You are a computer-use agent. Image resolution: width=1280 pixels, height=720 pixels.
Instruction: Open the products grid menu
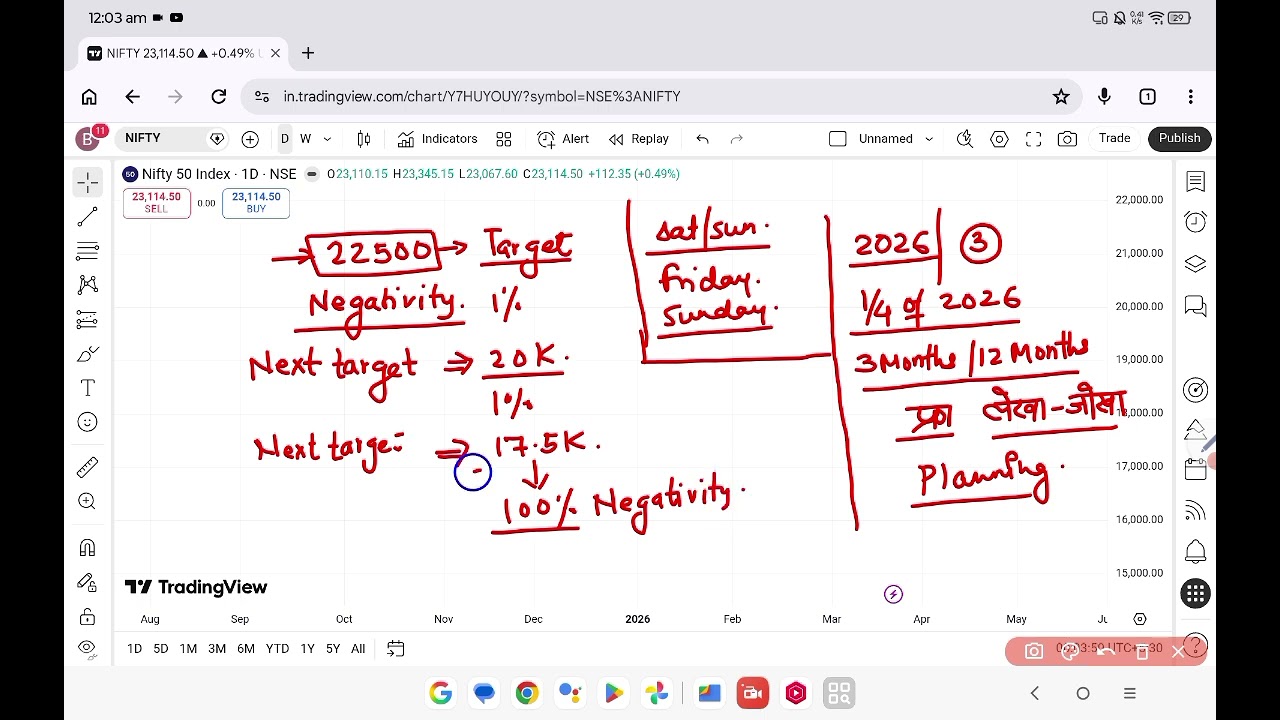point(1195,594)
